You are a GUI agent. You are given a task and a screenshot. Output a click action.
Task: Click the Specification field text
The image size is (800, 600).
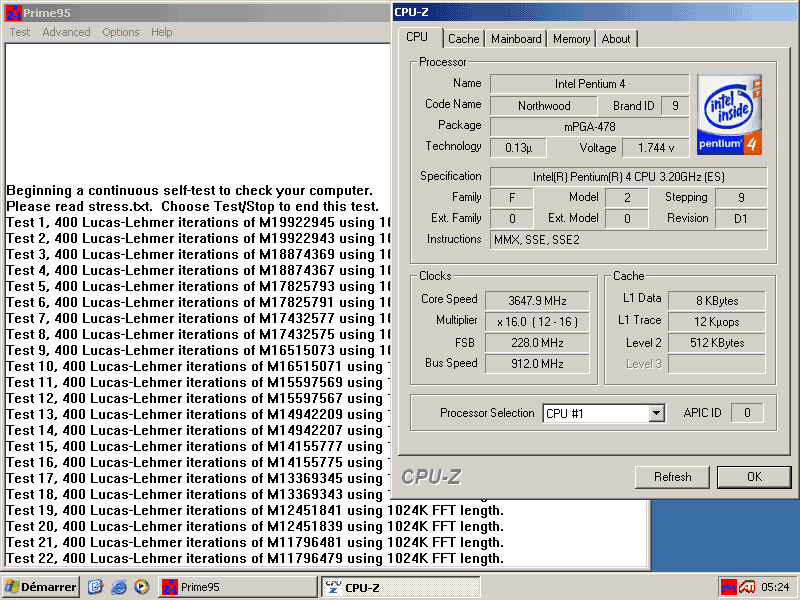tap(629, 177)
